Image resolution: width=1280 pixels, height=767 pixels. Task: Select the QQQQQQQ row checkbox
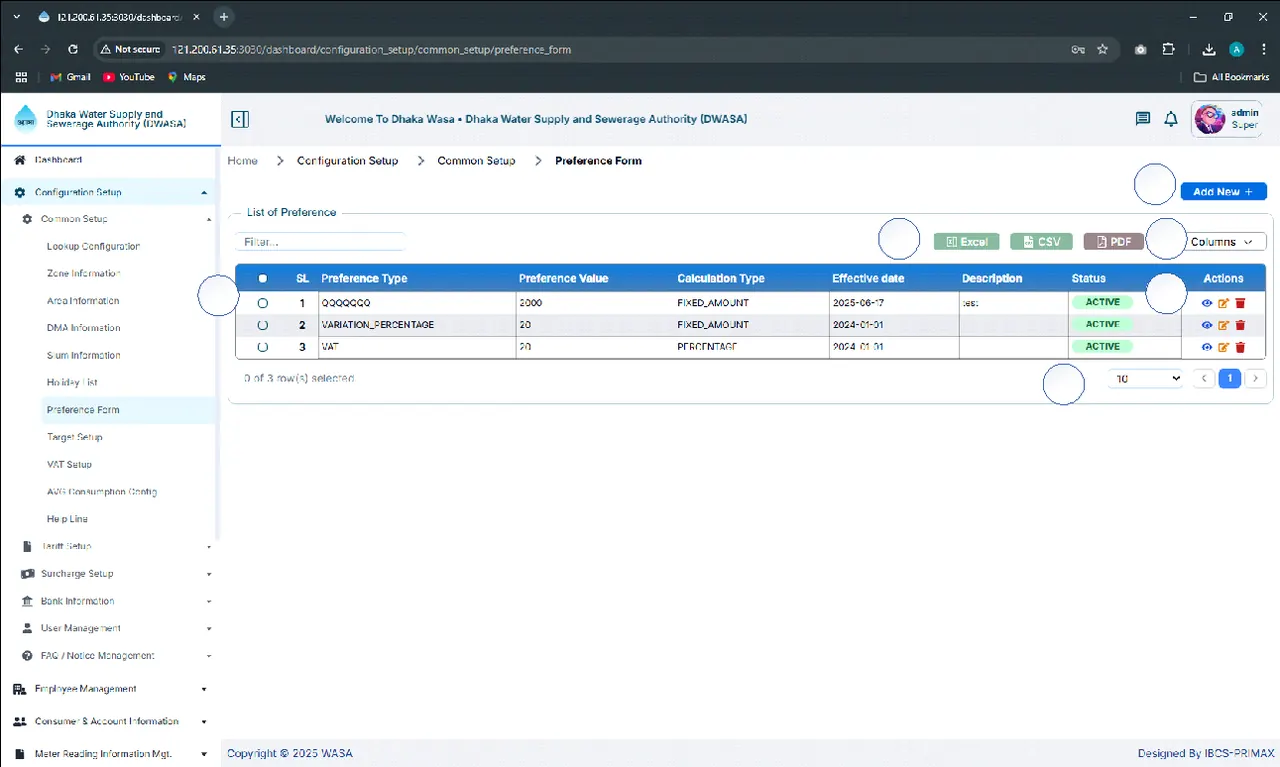click(263, 303)
